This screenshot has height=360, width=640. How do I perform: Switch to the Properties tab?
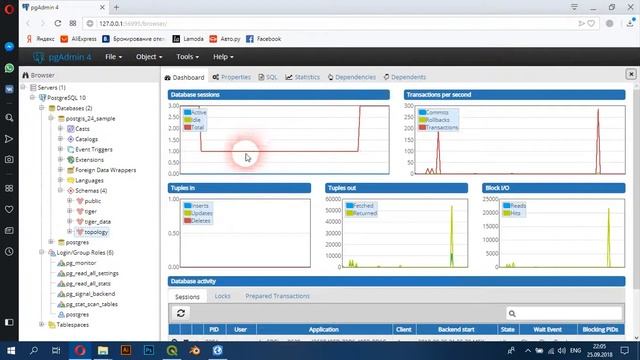[231, 77]
